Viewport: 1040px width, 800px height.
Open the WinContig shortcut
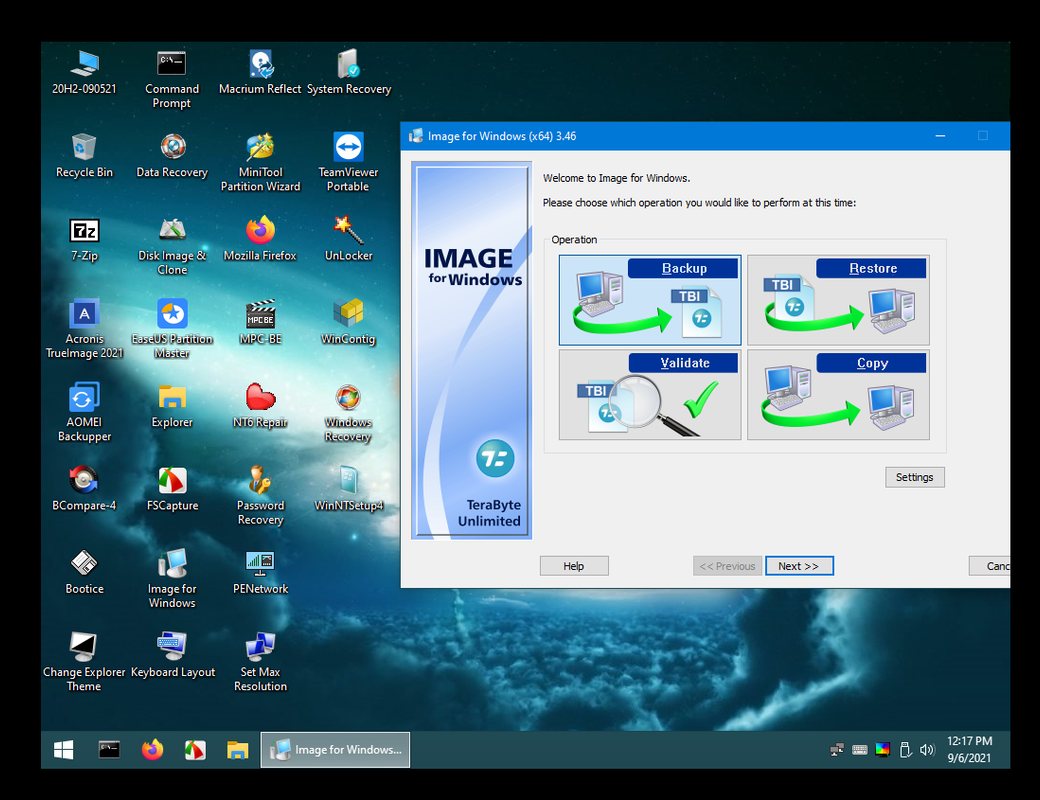(348, 322)
